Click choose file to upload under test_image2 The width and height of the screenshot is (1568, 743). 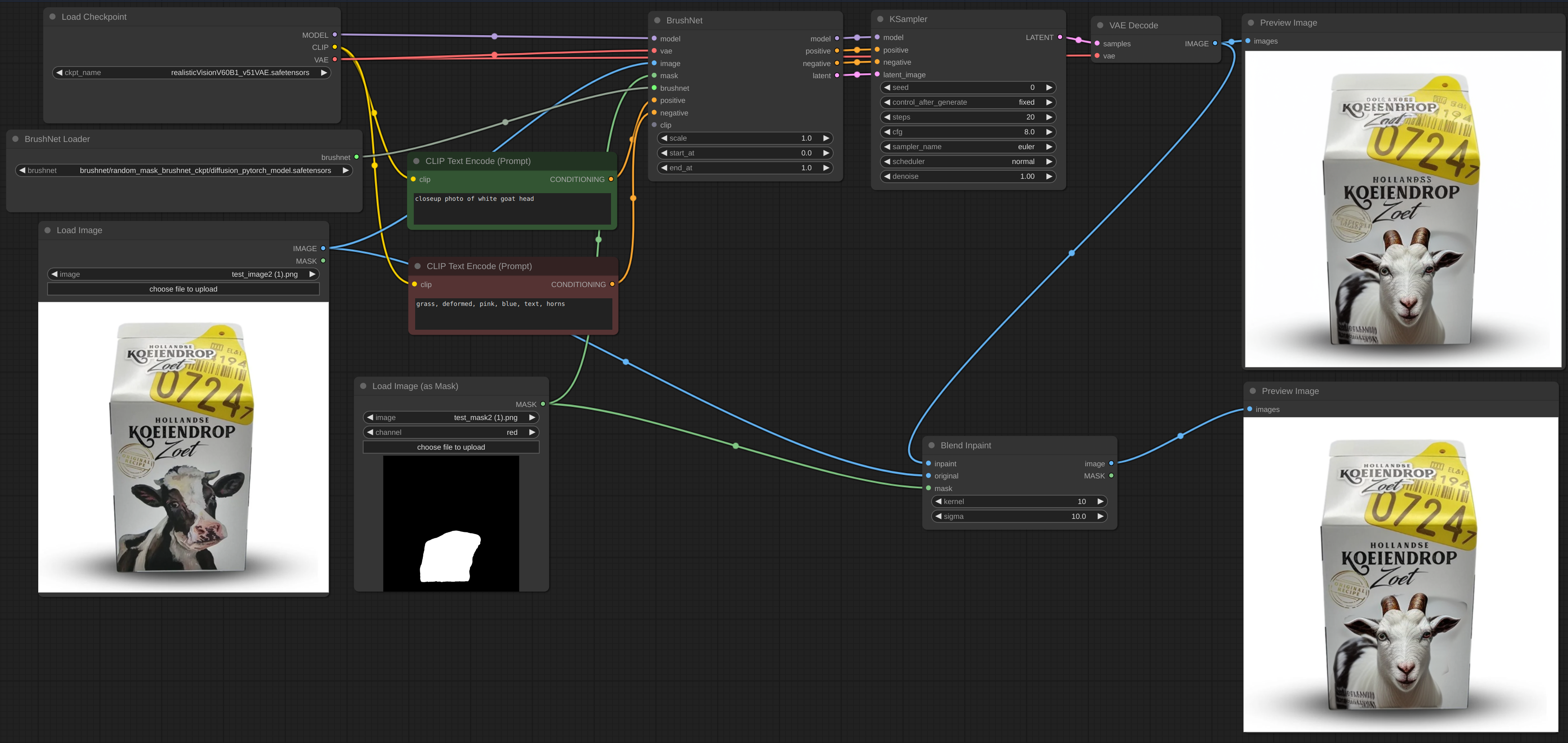pos(183,288)
